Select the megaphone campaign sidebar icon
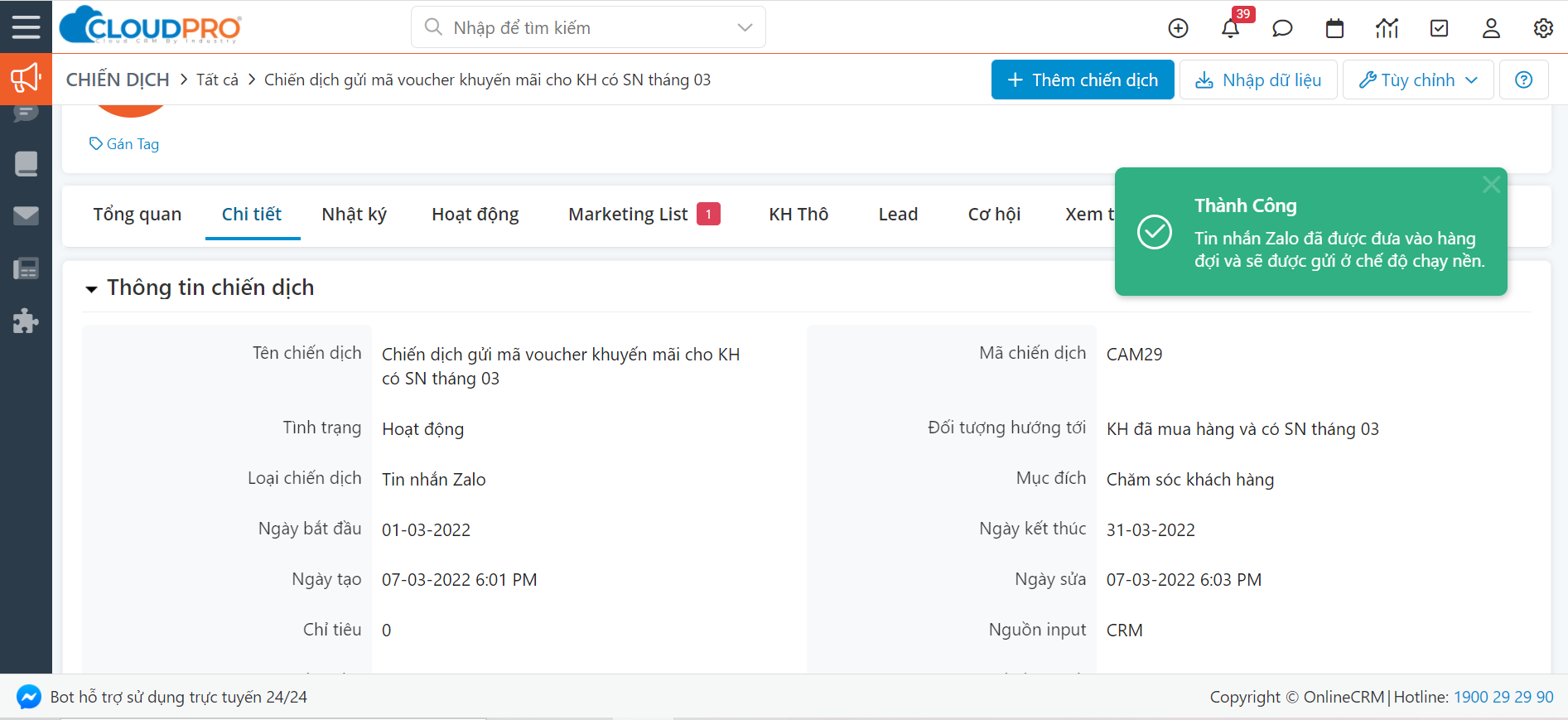 26,79
